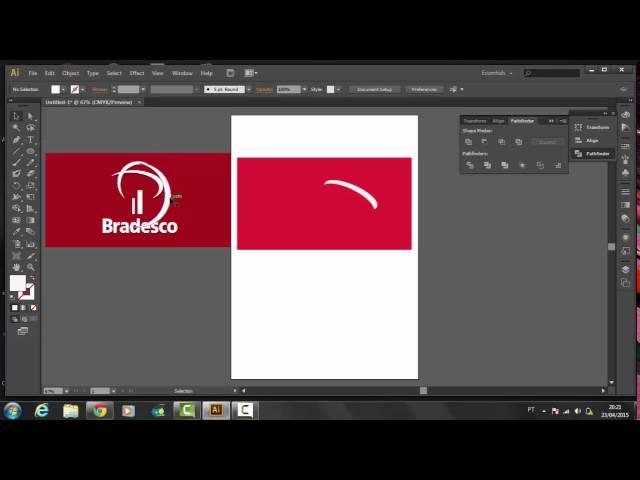Select the Hand tool
This screenshot has width=640, height=480.
click(16, 267)
